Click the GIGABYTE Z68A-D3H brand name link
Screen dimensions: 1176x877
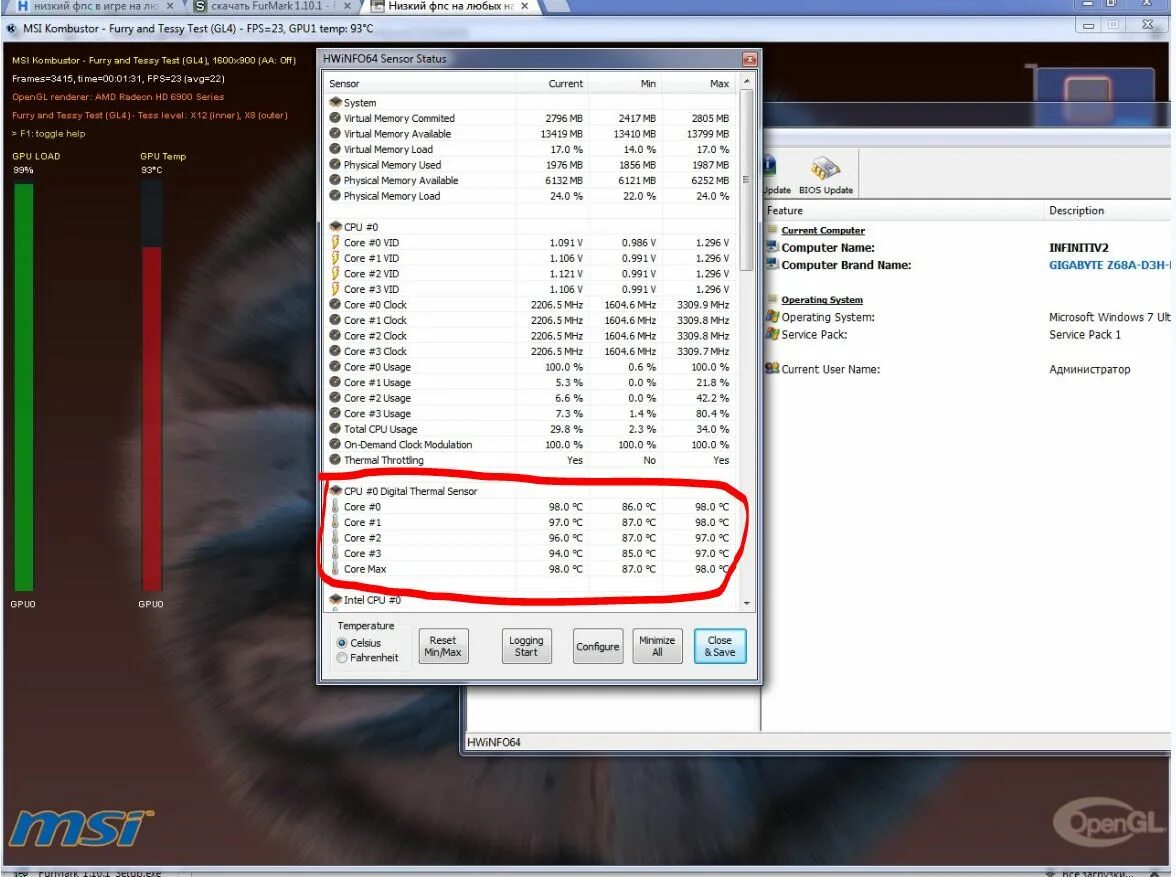pos(1110,265)
